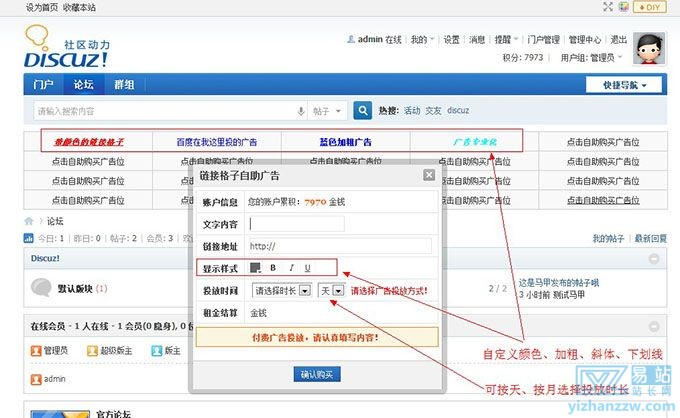Viewport: 680px width, 418px height.
Task: Click the 测试马甲 author link
Action: (x=569, y=295)
